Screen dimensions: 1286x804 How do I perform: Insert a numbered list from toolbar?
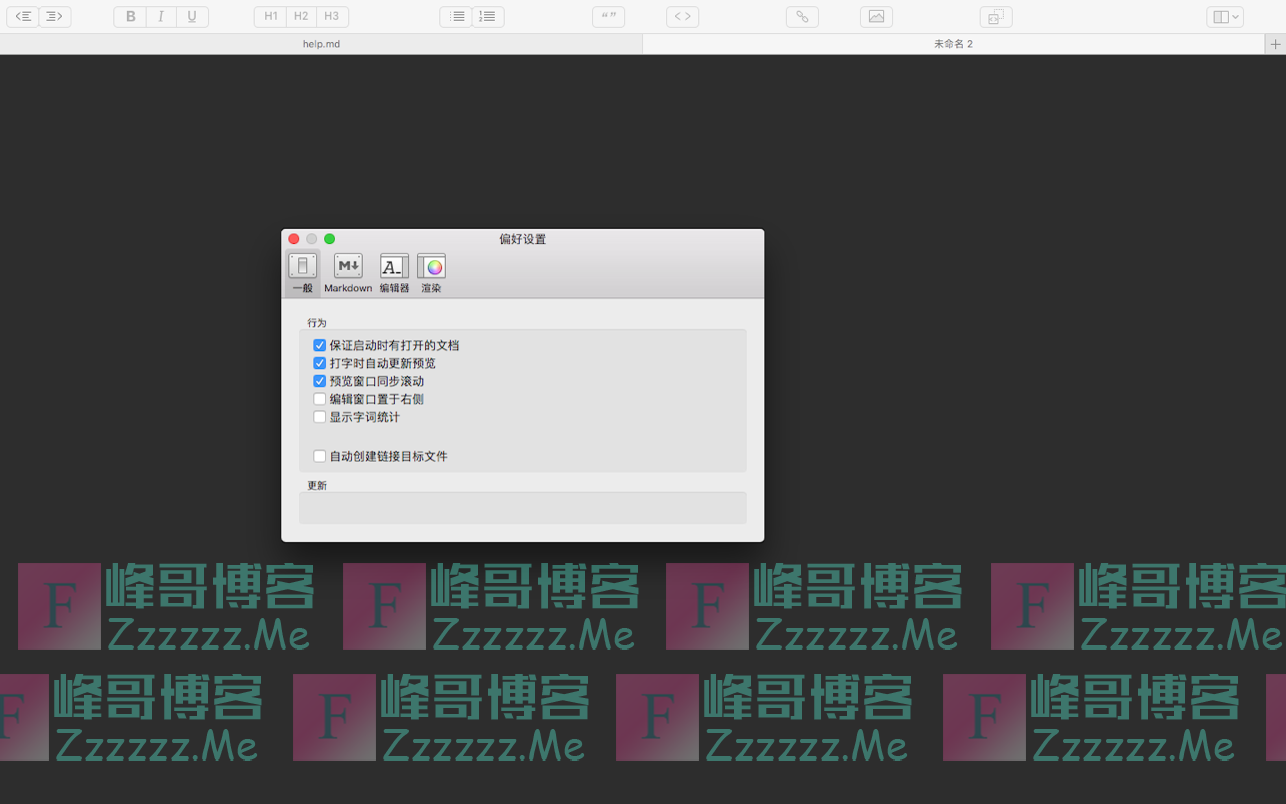(x=487, y=17)
